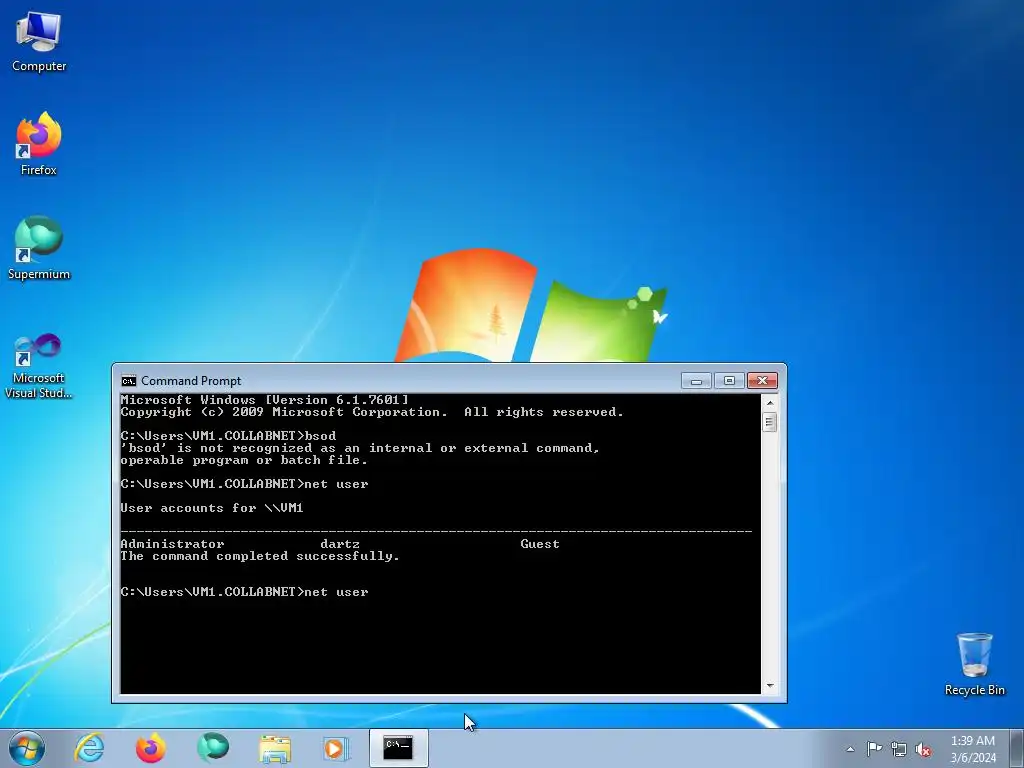Click the Command Prompt scrollbar thumb
Screen dimensions: 1024x768
(x=769, y=423)
